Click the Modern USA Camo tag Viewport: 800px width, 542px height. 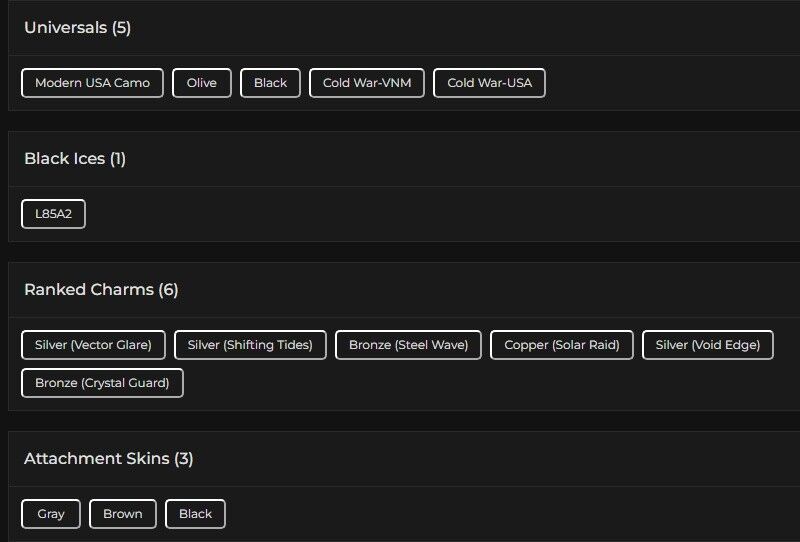[92, 83]
